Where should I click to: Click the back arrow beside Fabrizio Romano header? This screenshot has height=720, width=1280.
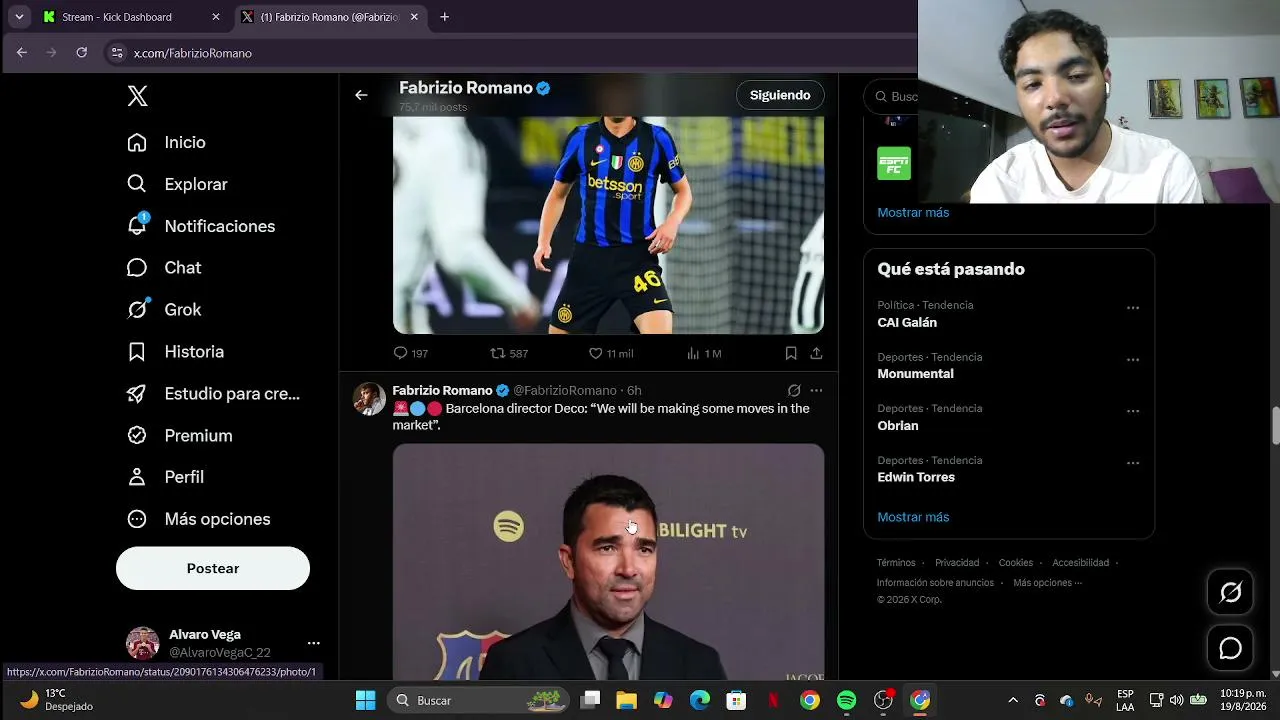[x=361, y=95]
